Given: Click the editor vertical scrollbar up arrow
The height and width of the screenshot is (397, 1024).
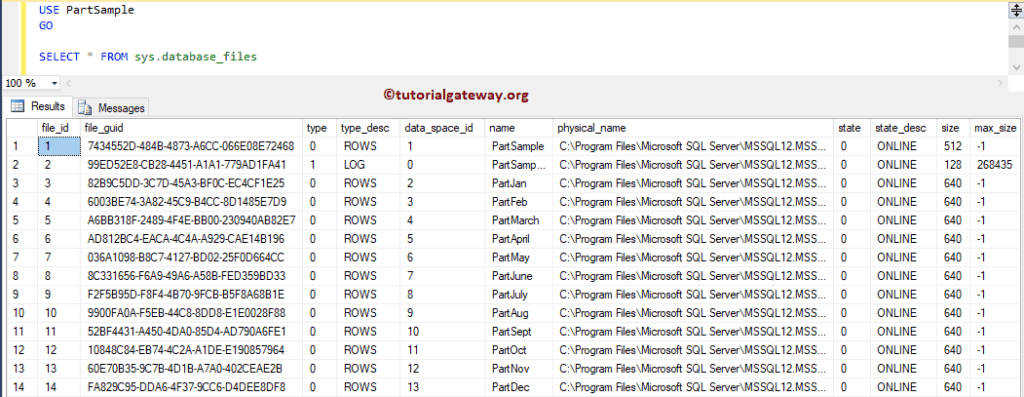Looking at the screenshot, I should click(1016, 27).
